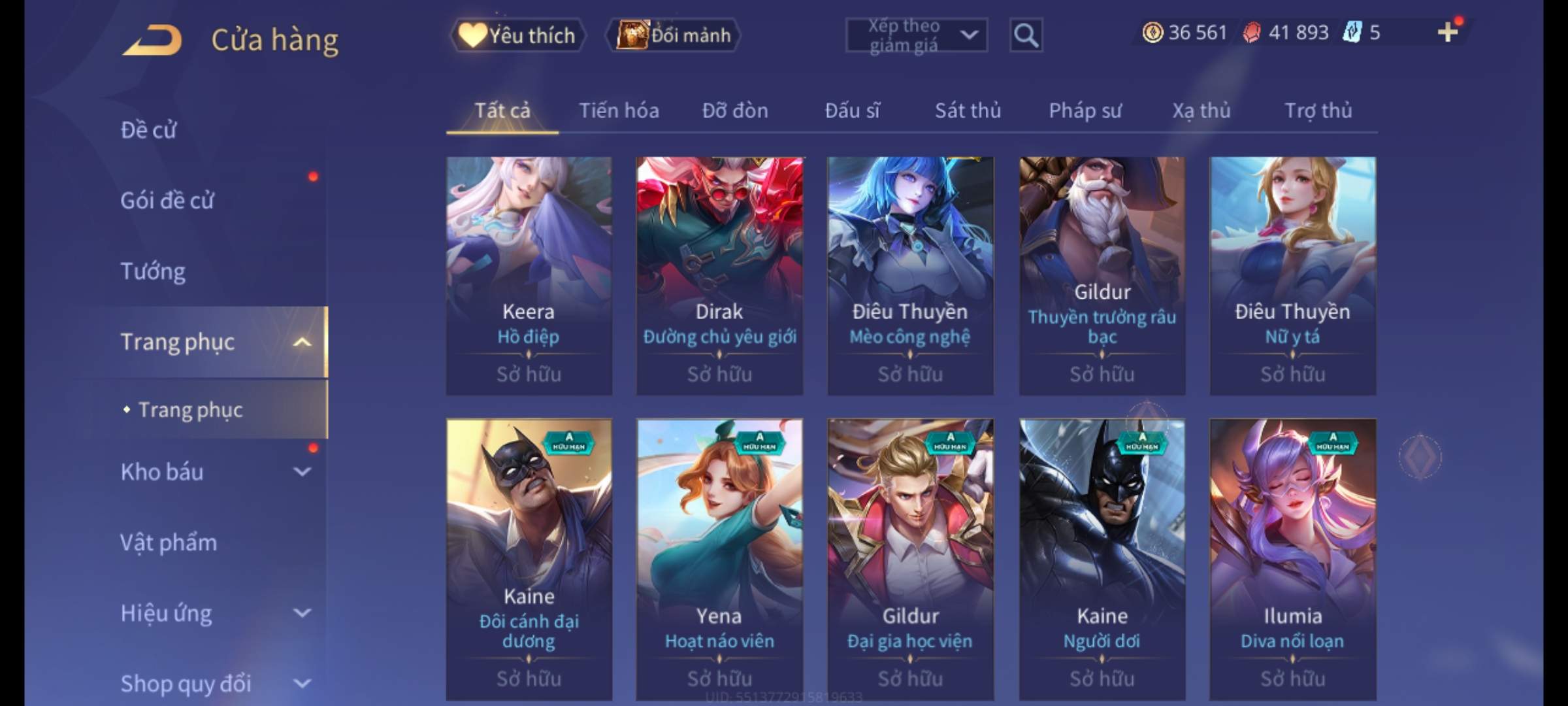The image size is (1568, 706).
Task: Expand the Hiệu ứng sidebar section
Action: click(x=302, y=613)
